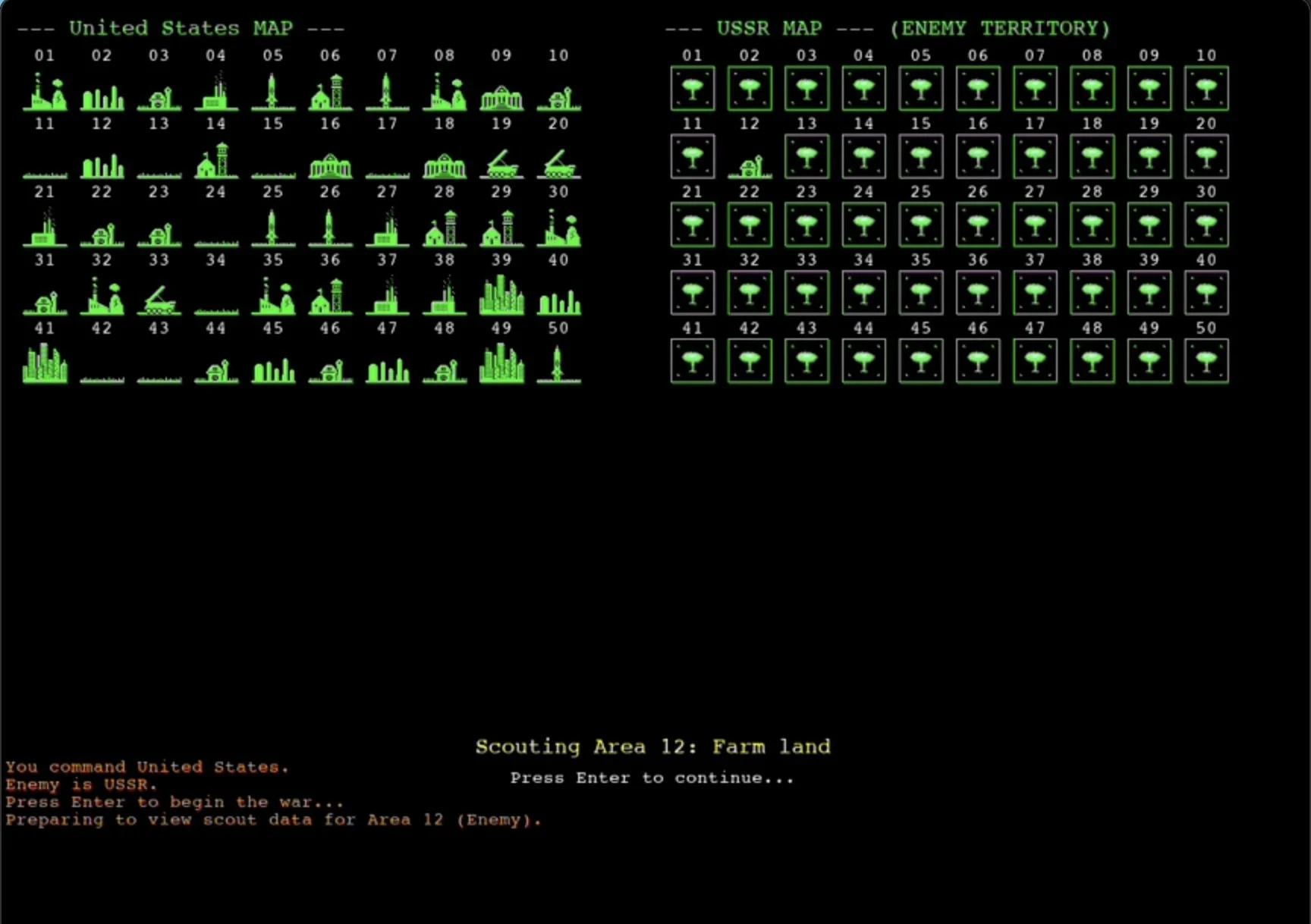Image resolution: width=1311 pixels, height=924 pixels.
Task: Click 'Press Enter to begin the war...' line
Action: (x=174, y=802)
